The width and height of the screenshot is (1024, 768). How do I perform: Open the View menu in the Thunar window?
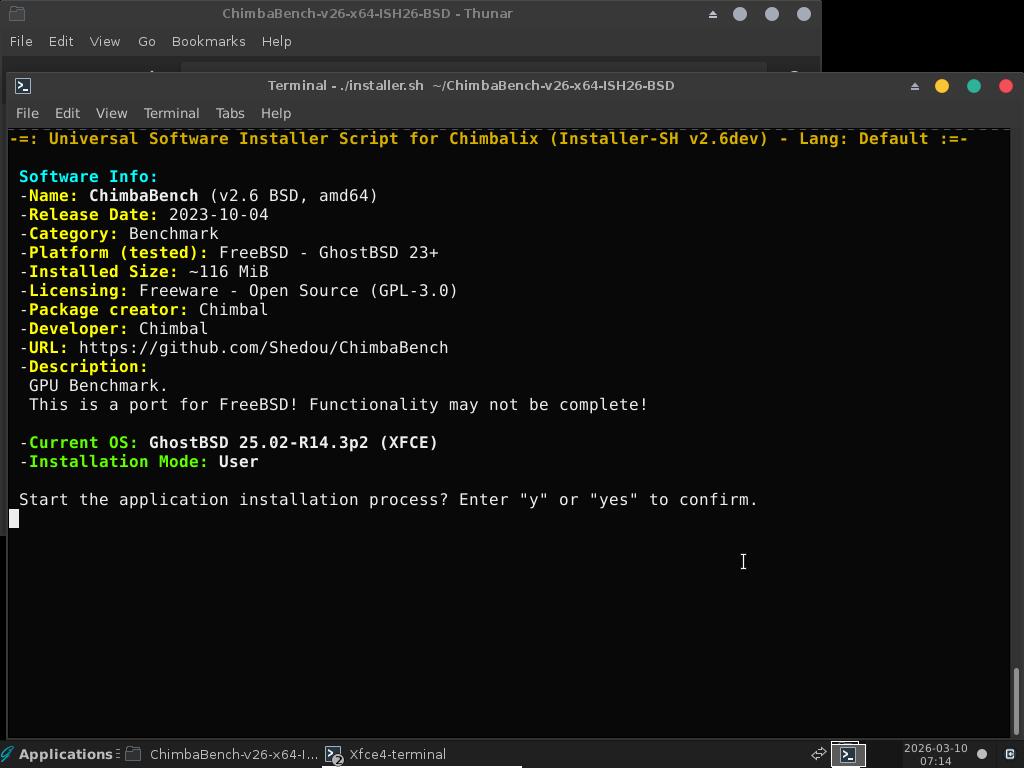[104, 42]
